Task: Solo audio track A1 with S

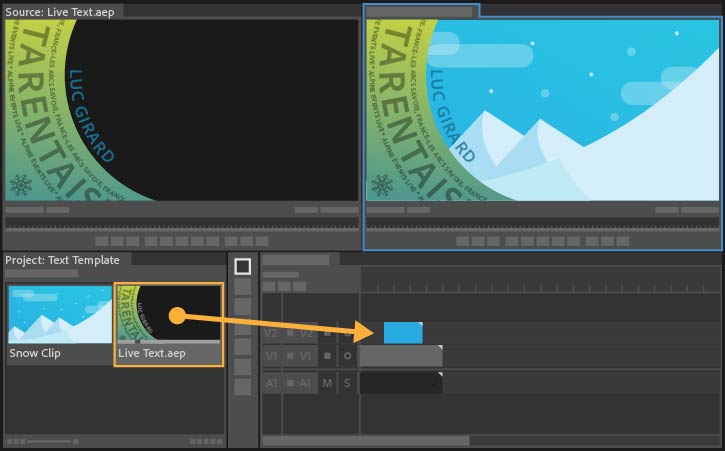Action: [347, 383]
